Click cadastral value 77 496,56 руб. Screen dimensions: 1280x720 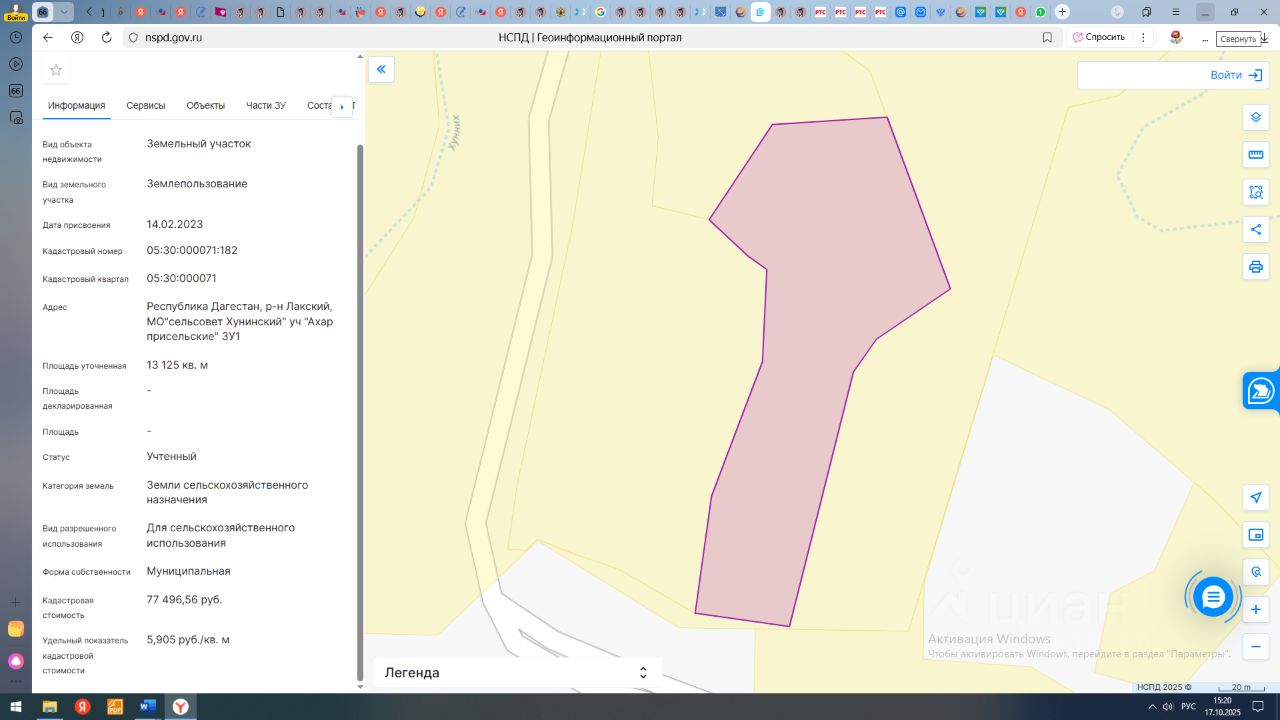[x=184, y=599]
